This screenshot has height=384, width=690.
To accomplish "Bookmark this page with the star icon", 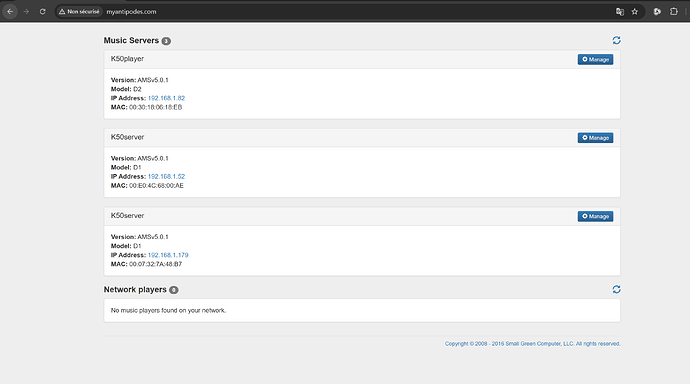I will tap(635, 12).
